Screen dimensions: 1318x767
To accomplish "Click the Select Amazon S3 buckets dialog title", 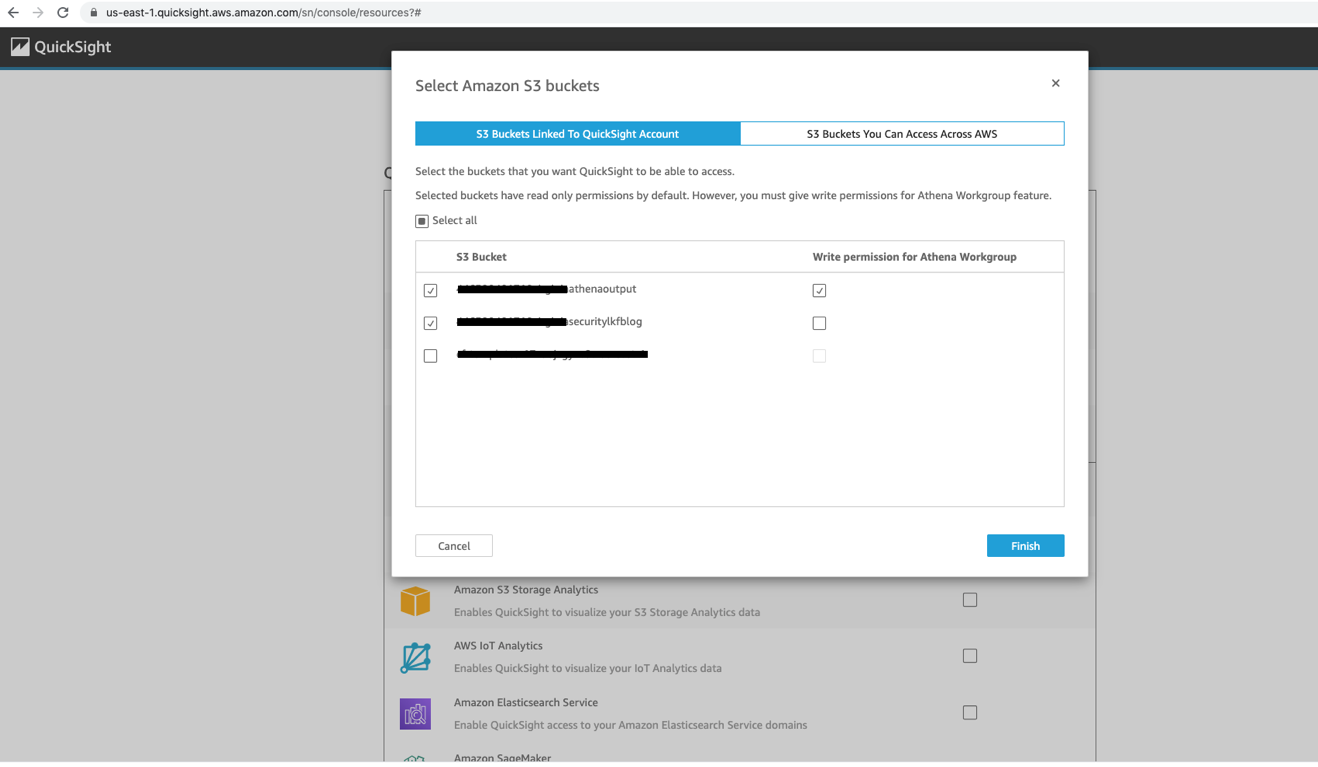I will tap(507, 86).
